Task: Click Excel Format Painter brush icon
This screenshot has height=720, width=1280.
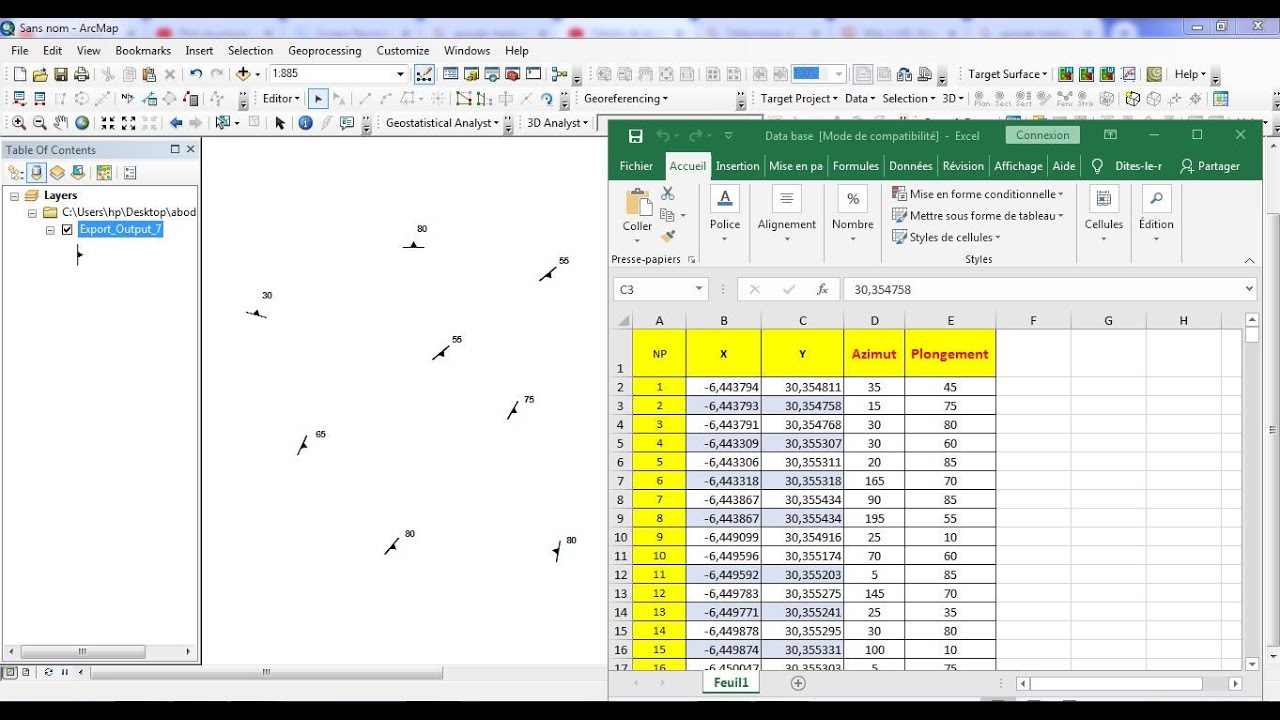Action: [668, 237]
